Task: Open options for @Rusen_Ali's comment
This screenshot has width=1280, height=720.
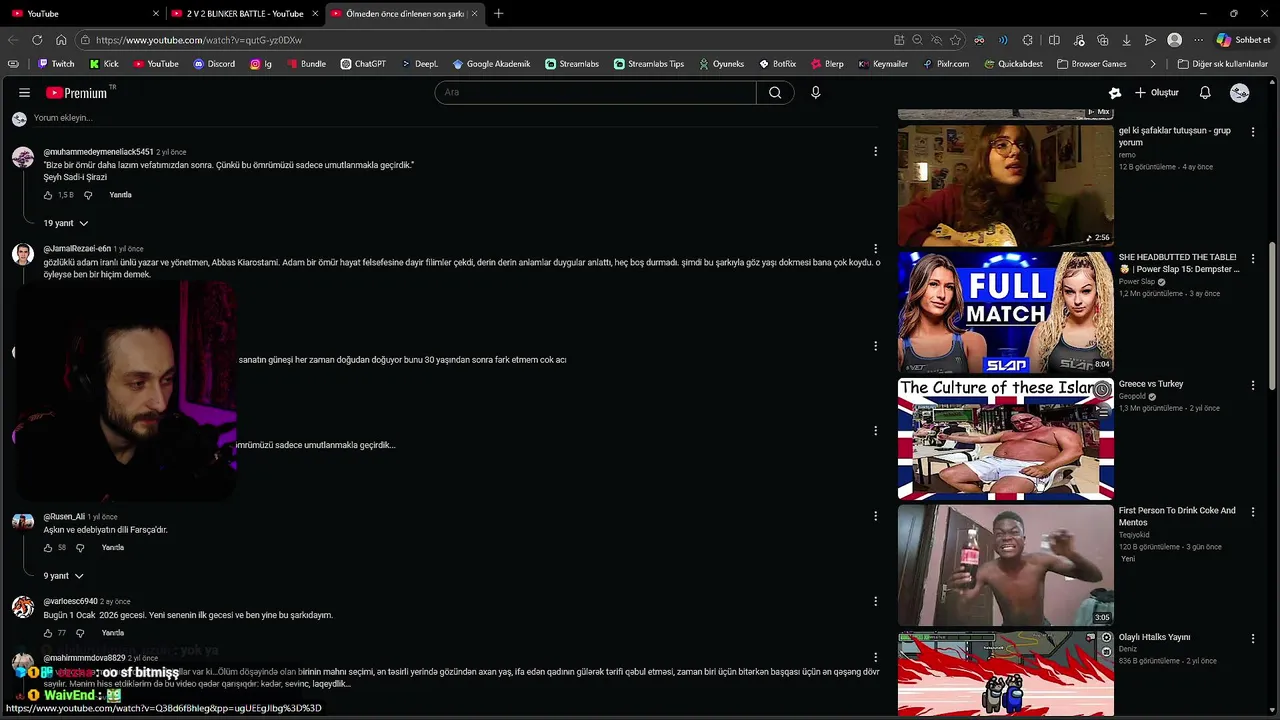Action: [875, 516]
